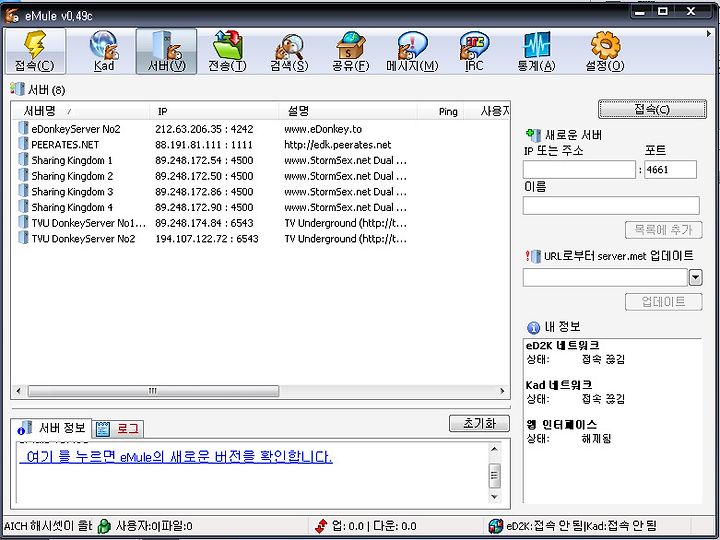Screen dimensions: 720x540
Task: Sort list by Ping column header
Action: point(441,111)
